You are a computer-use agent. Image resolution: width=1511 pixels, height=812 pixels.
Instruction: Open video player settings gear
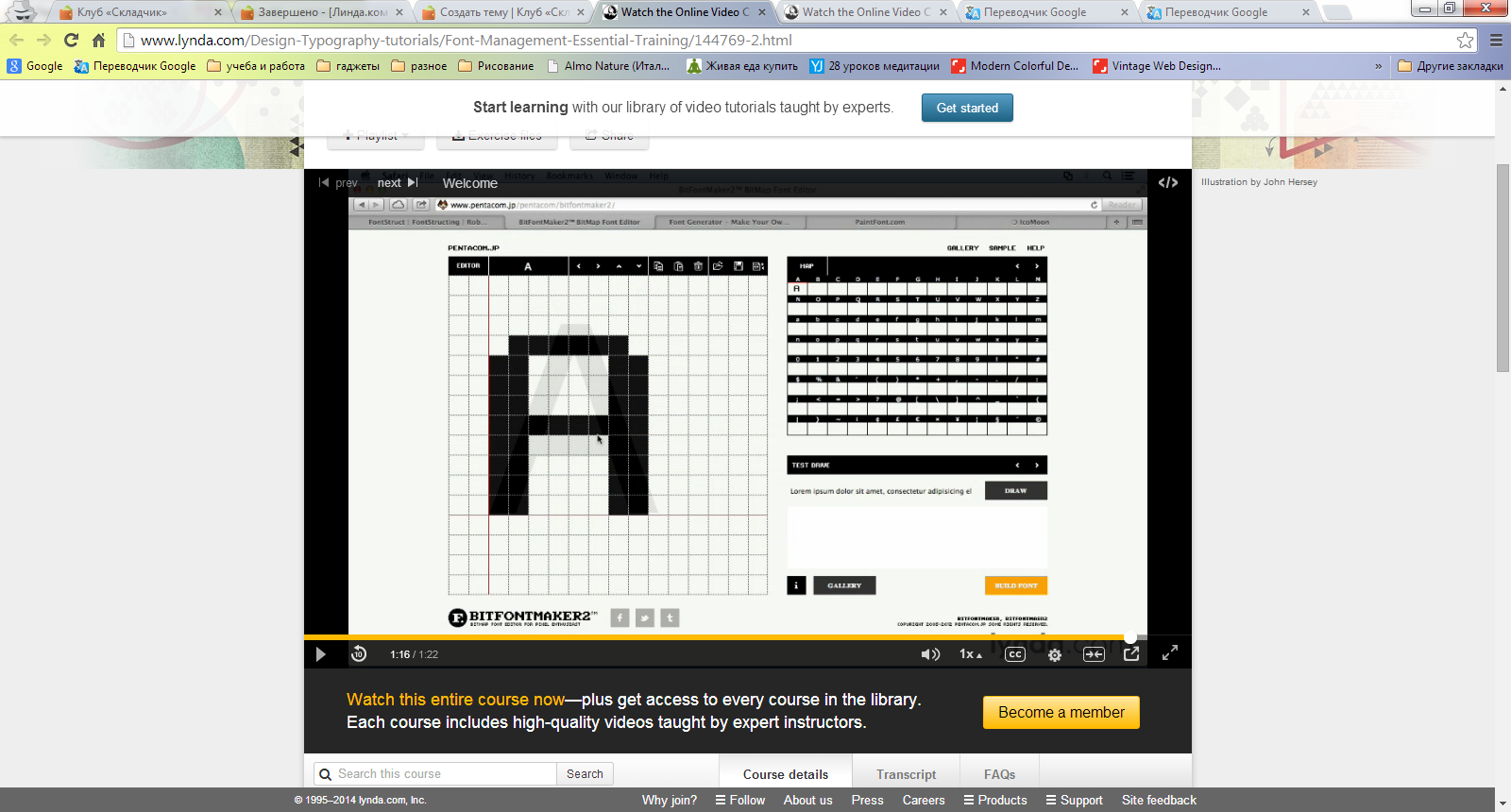[x=1055, y=654]
